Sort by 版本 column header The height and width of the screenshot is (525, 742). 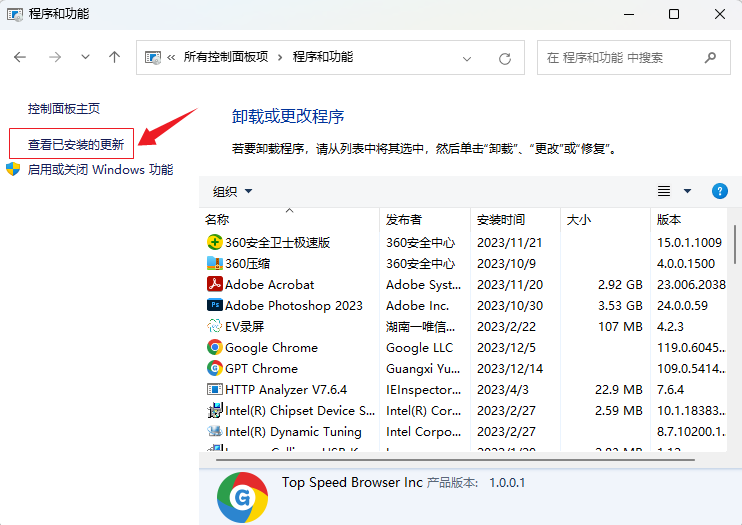(x=689, y=219)
